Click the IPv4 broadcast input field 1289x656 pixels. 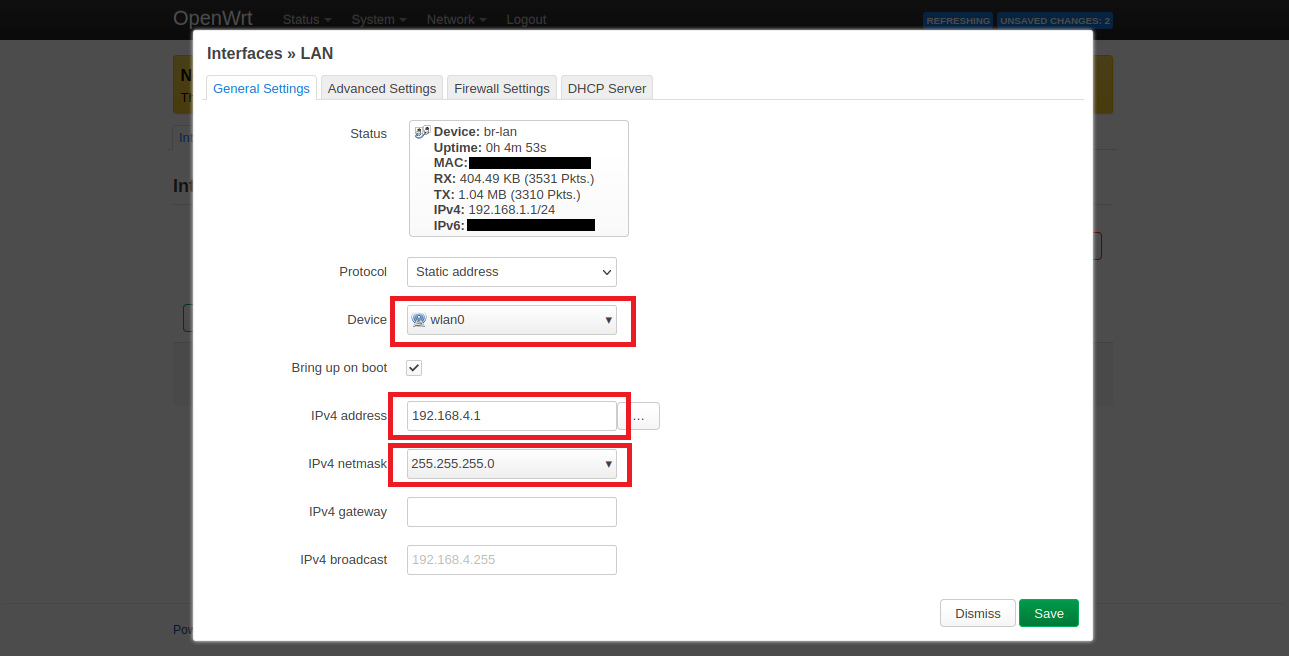[x=512, y=560]
